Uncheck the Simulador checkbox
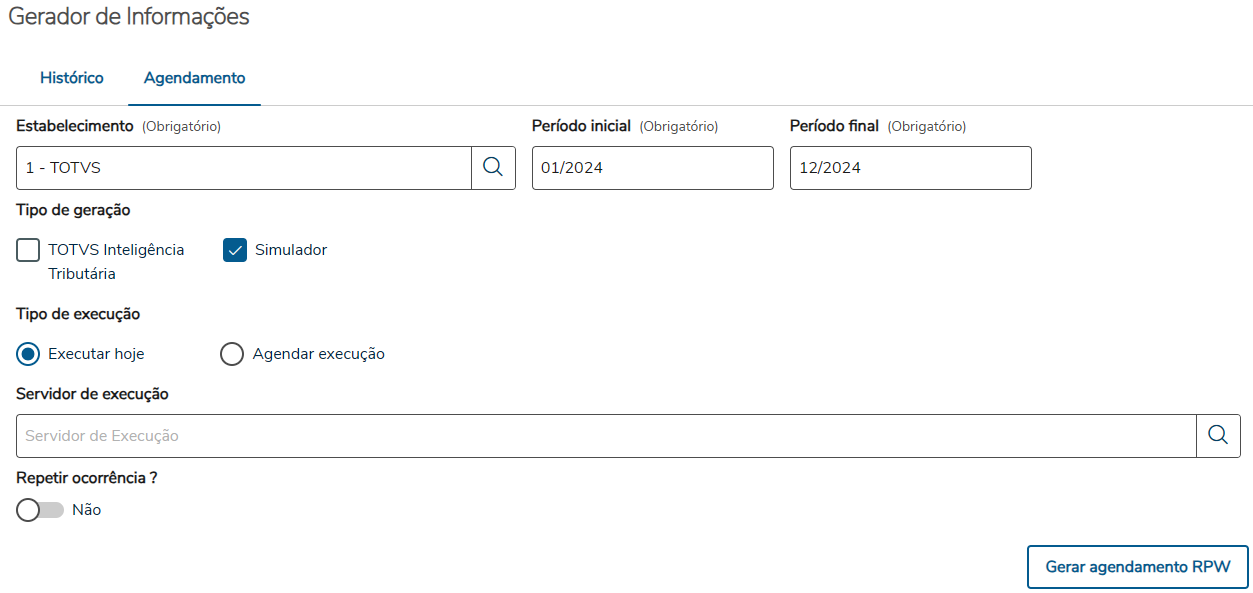Image resolution: width=1253 pixels, height=593 pixels. point(235,250)
